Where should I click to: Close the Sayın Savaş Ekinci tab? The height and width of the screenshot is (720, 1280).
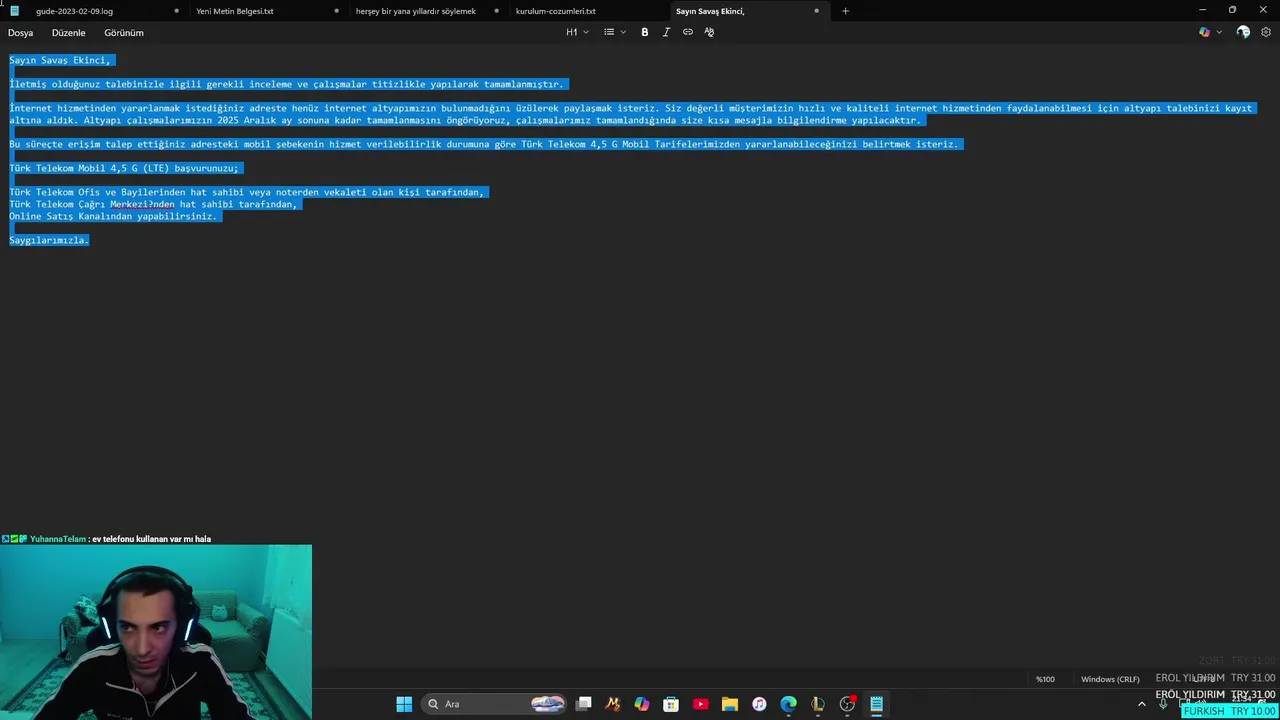[816, 11]
